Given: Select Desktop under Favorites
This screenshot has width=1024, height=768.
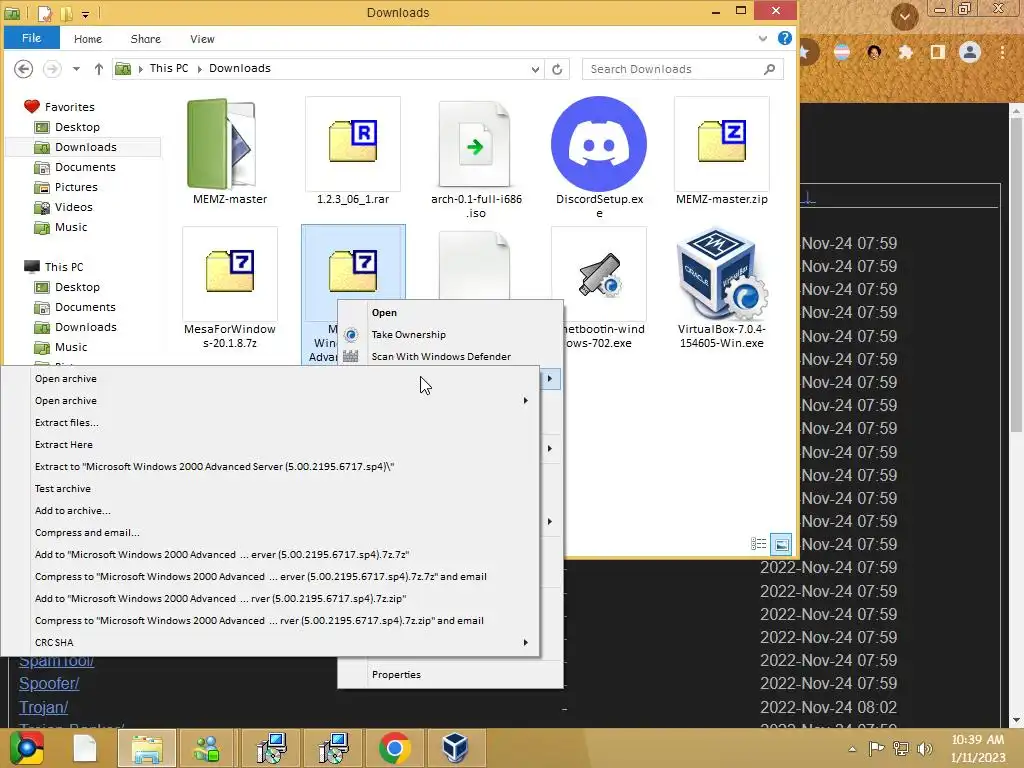Looking at the screenshot, I should pyautogui.click(x=77, y=127).
